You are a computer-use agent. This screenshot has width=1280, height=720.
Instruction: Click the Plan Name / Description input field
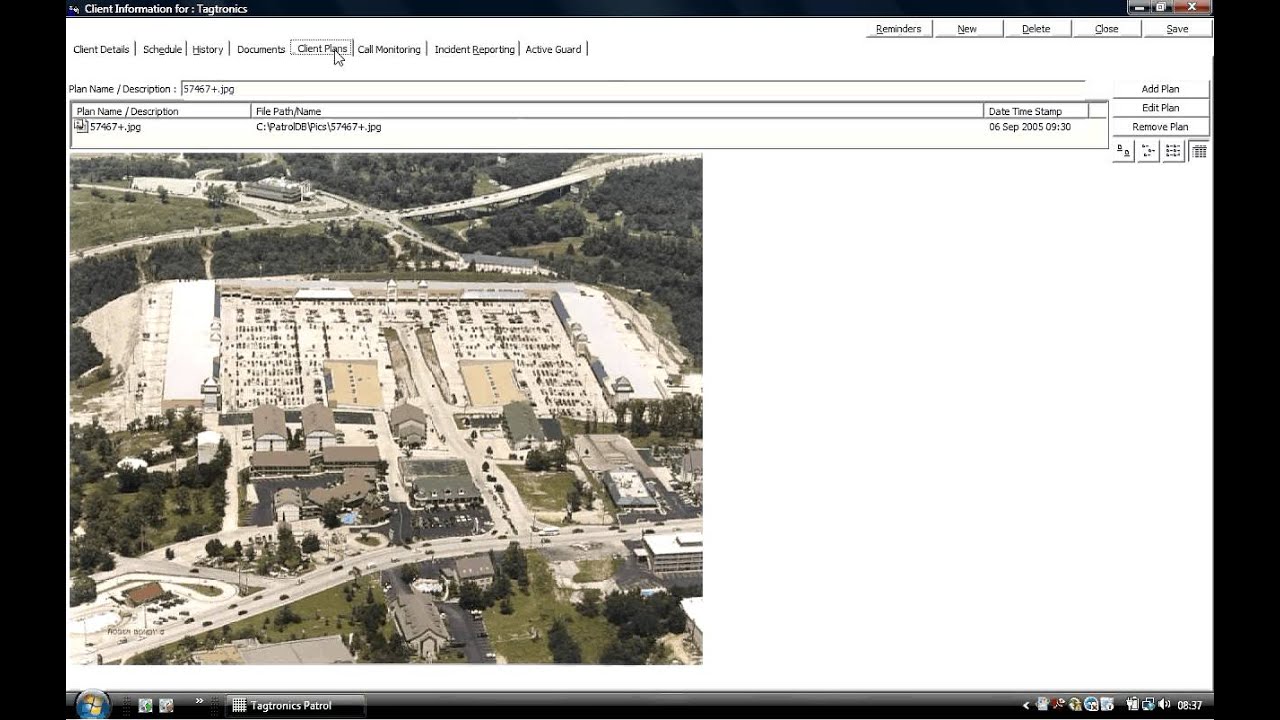[632, 89]
